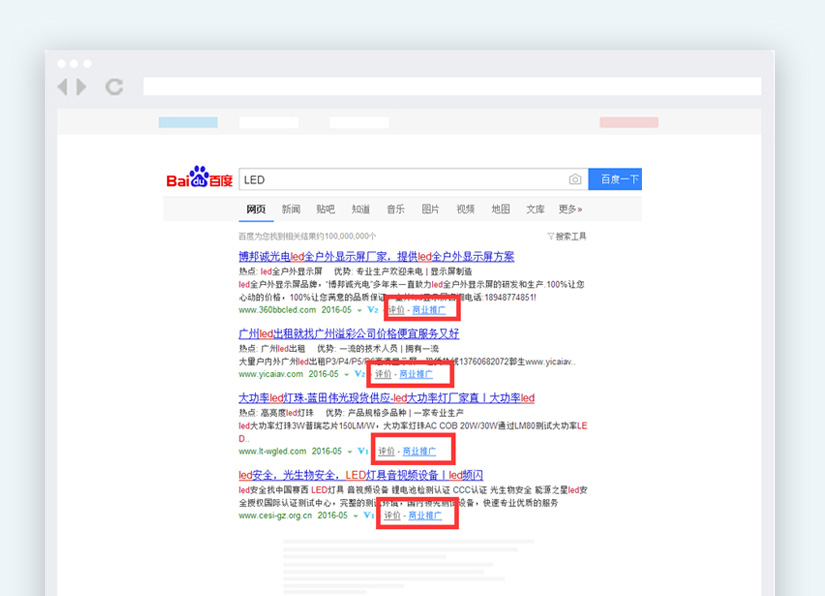Switch to the 新闻 tab
Image resolution: width=825 pixels, height=596 pixels.
point(291,209)
